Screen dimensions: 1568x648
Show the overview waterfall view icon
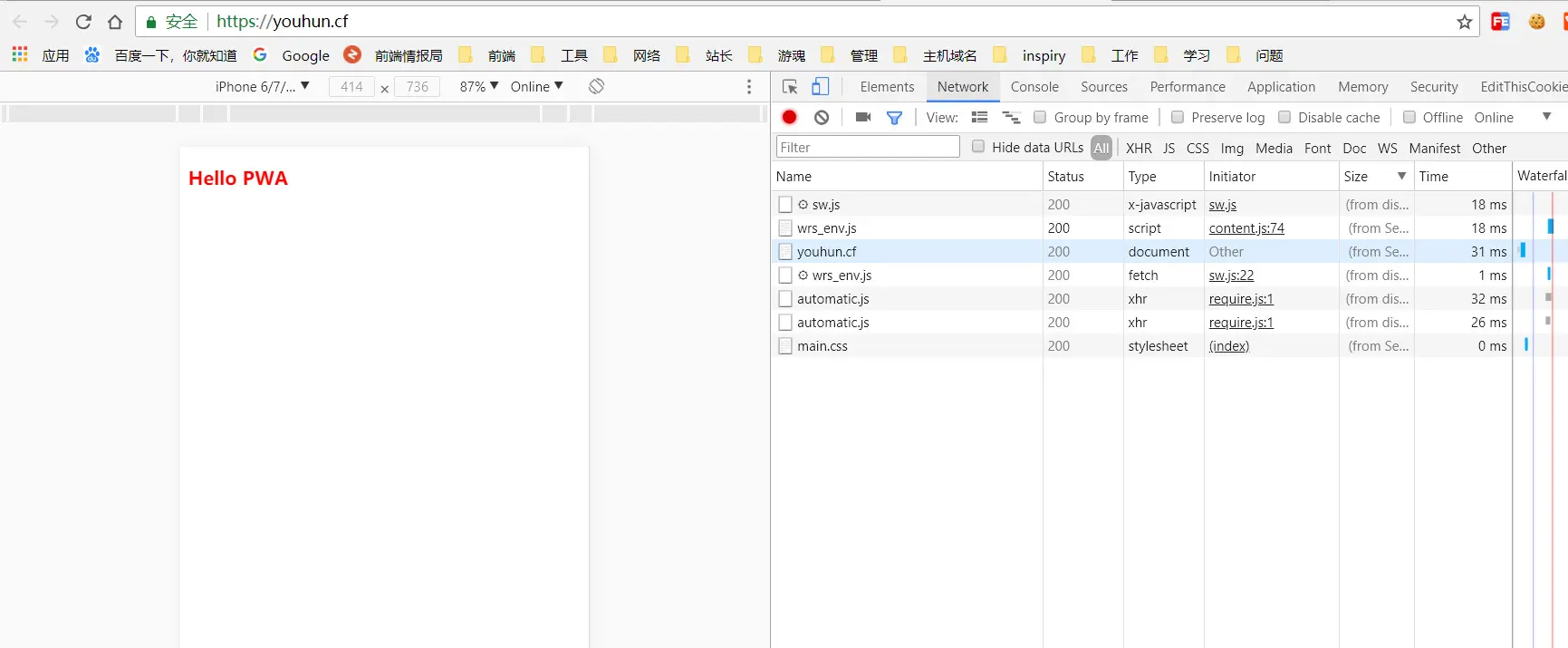tap(1011, 117)
